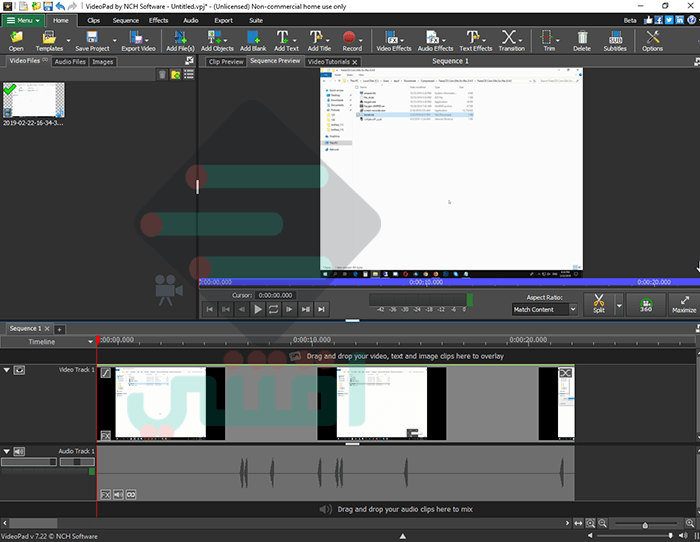Open the Sequence ribbon tab
The width and height of the screenshot is (700, 542).
click(x=125, y=20)
